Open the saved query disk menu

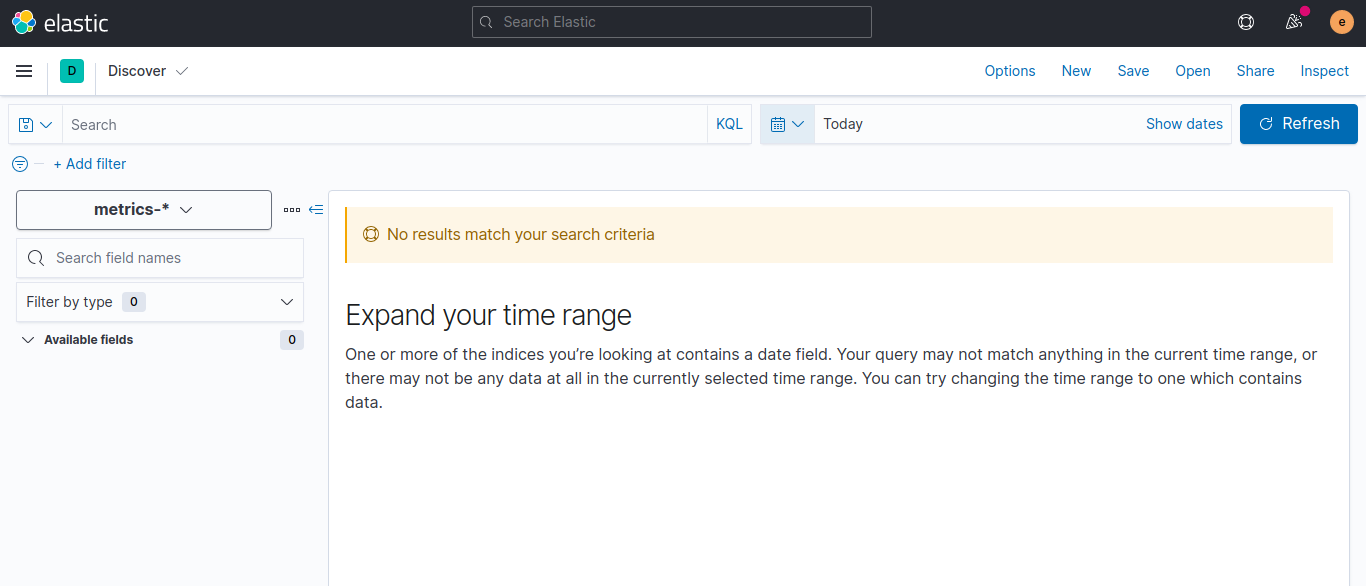point(35,125)
